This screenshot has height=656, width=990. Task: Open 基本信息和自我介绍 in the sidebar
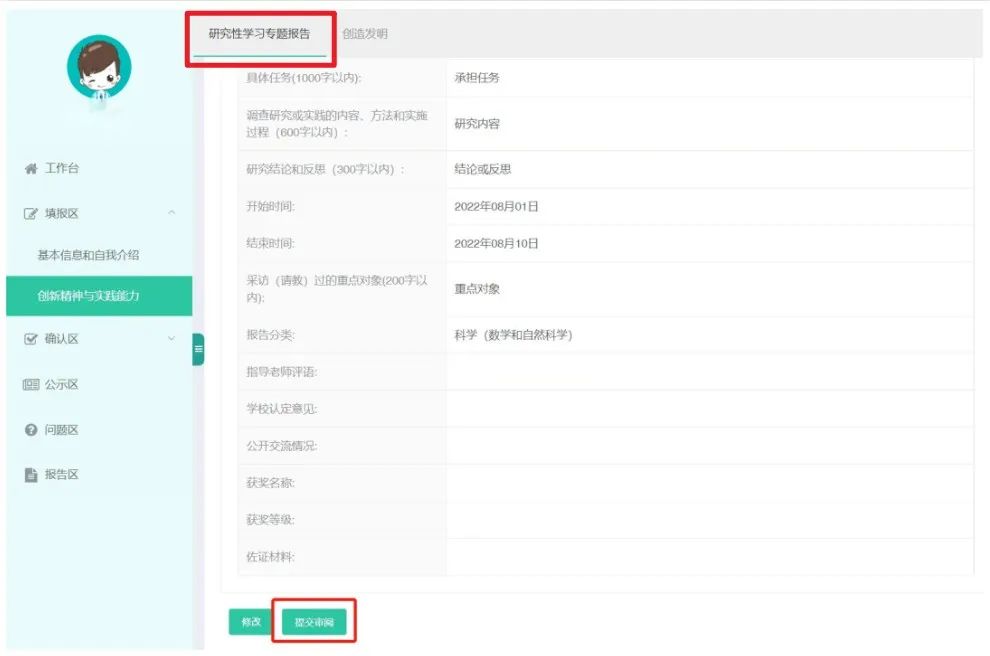pyautogui.click(x=88, y=255)
